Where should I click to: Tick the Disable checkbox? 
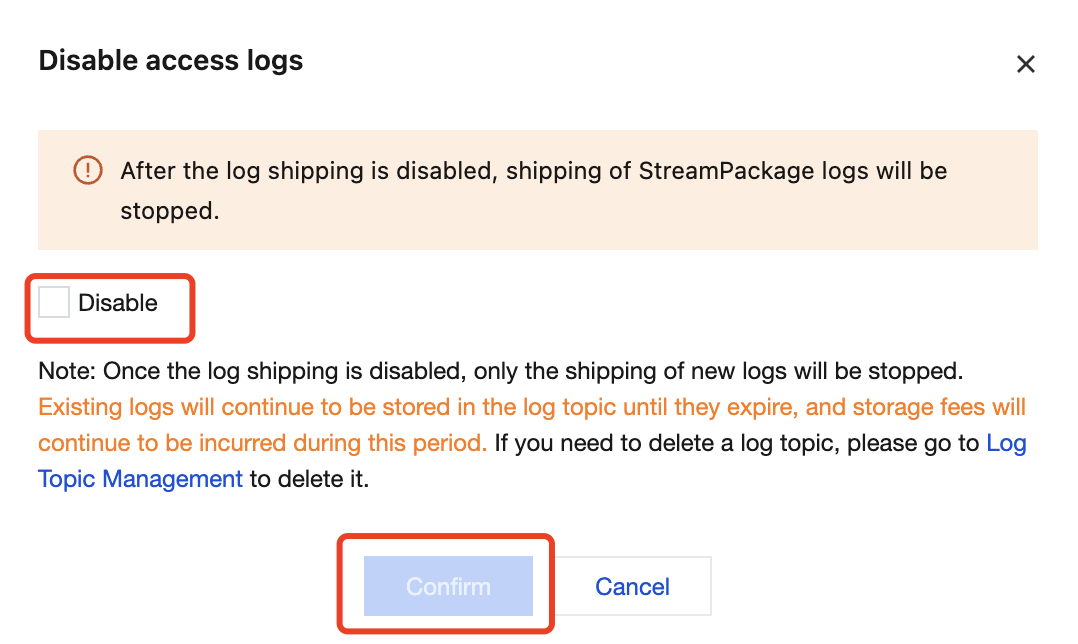54,302
